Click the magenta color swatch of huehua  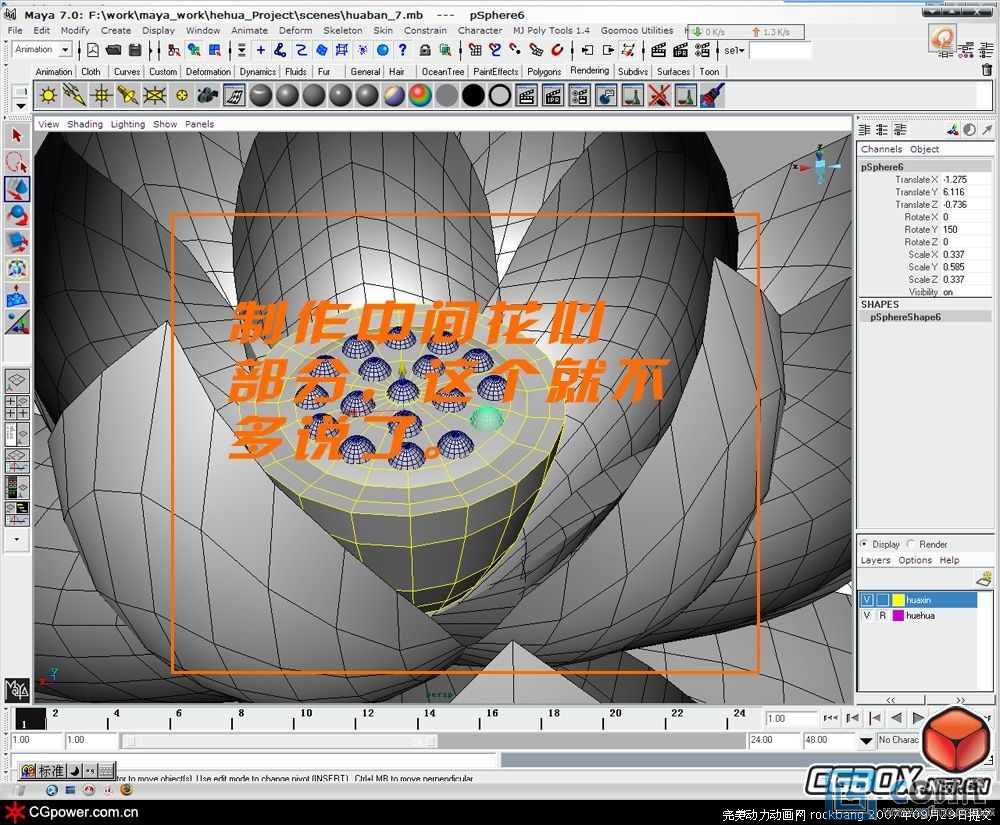(898, 616)
